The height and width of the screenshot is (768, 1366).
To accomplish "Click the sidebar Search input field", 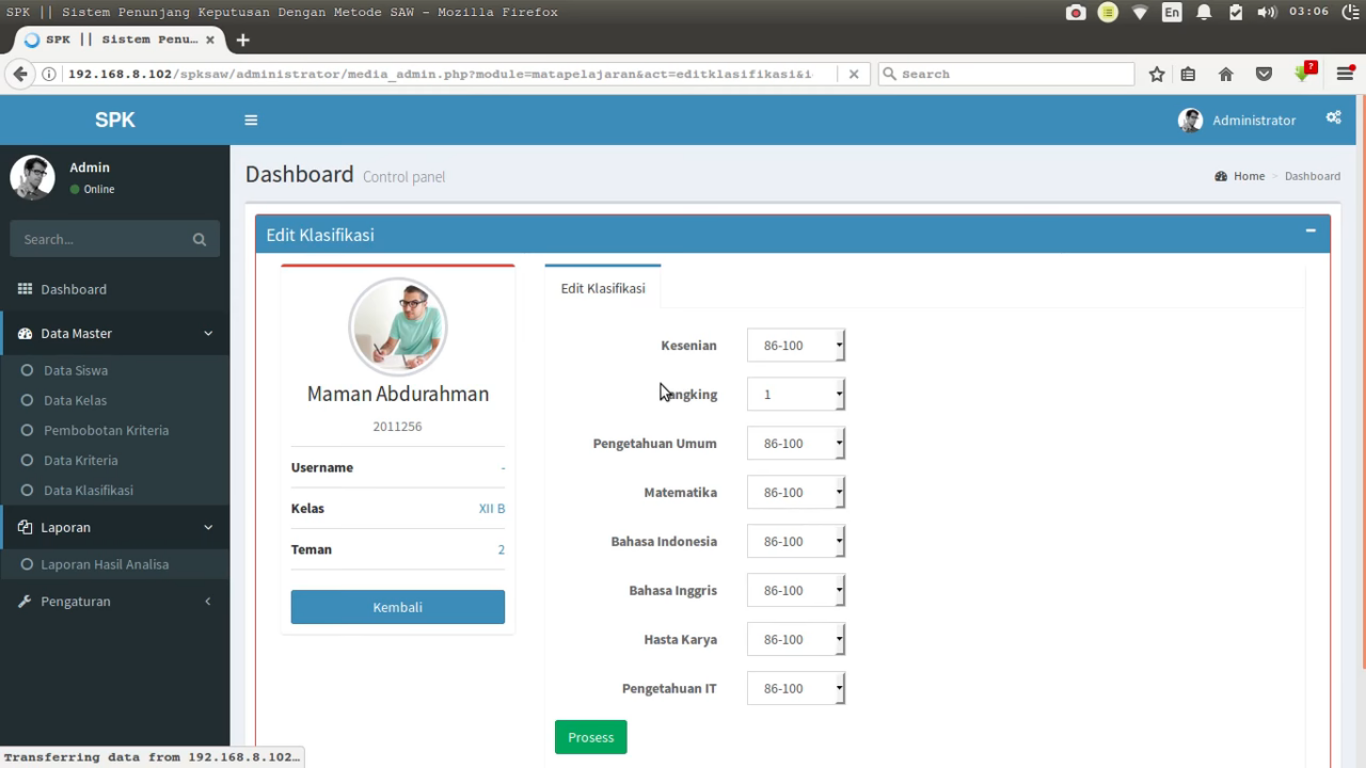I will [x=100, y=240].
